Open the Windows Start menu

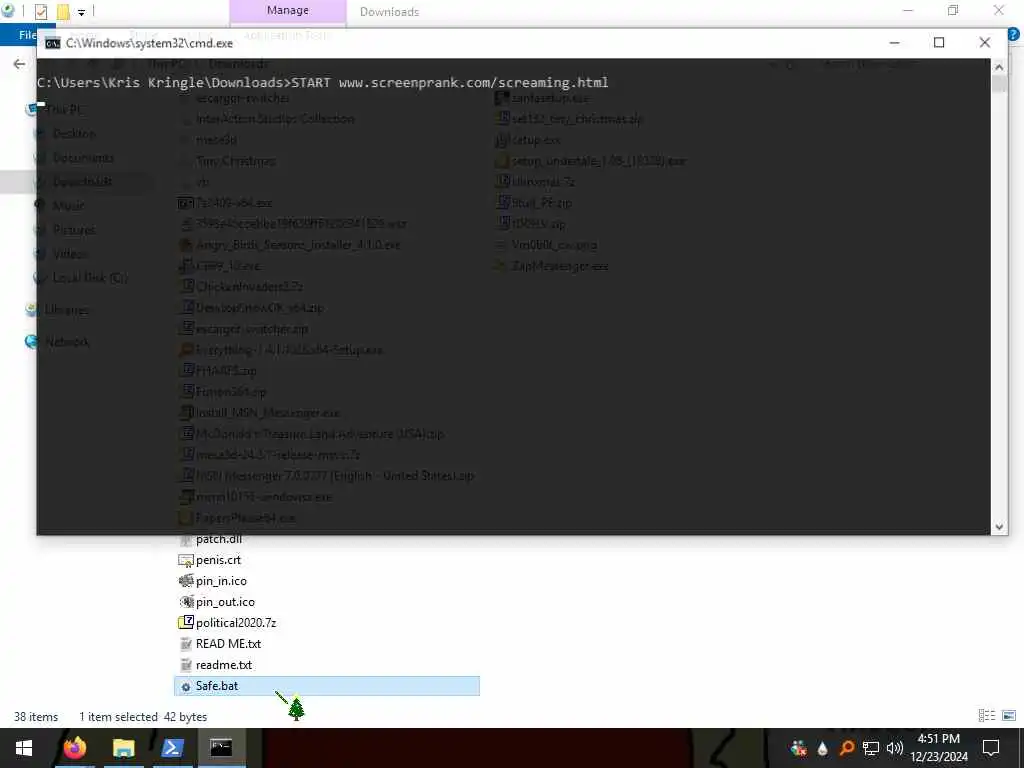click(24, 748)
